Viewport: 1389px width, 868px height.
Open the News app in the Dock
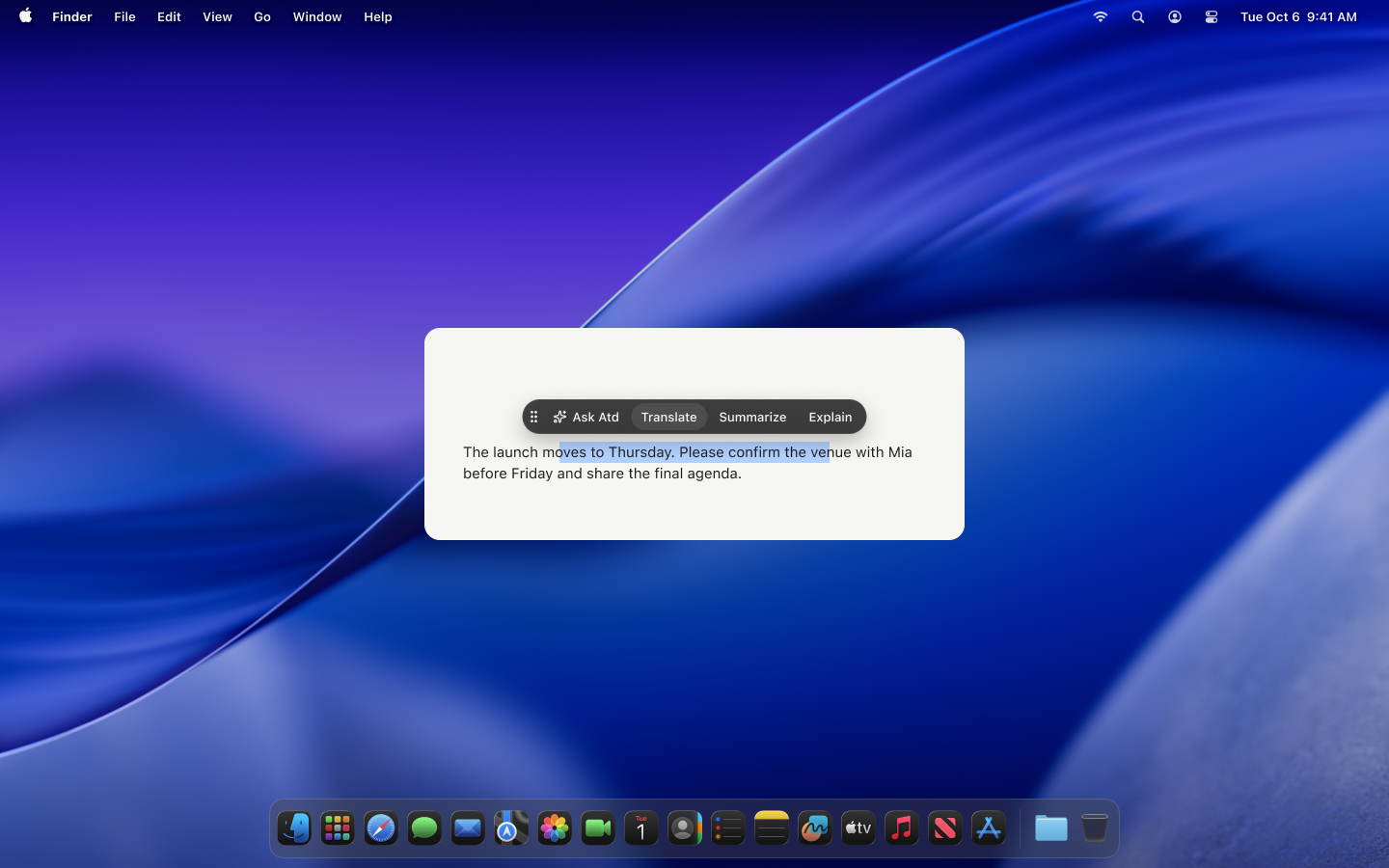945,828
